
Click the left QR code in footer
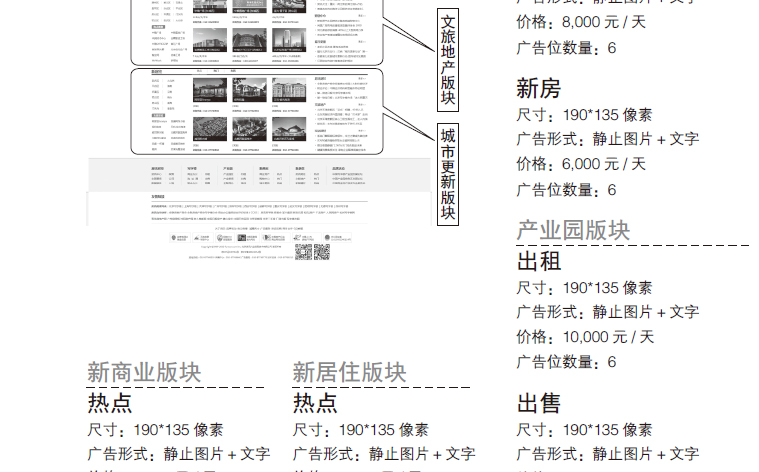click(x=302, y=252)
